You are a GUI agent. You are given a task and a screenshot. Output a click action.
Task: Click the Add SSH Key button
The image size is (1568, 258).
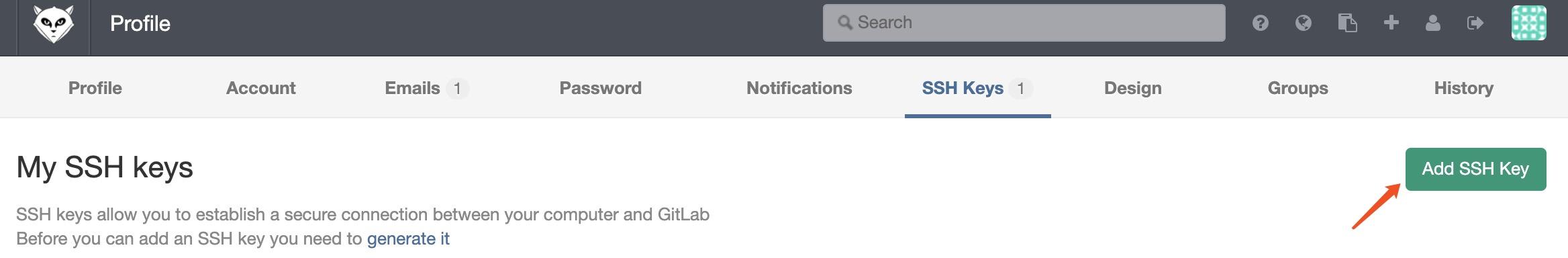1476,169
